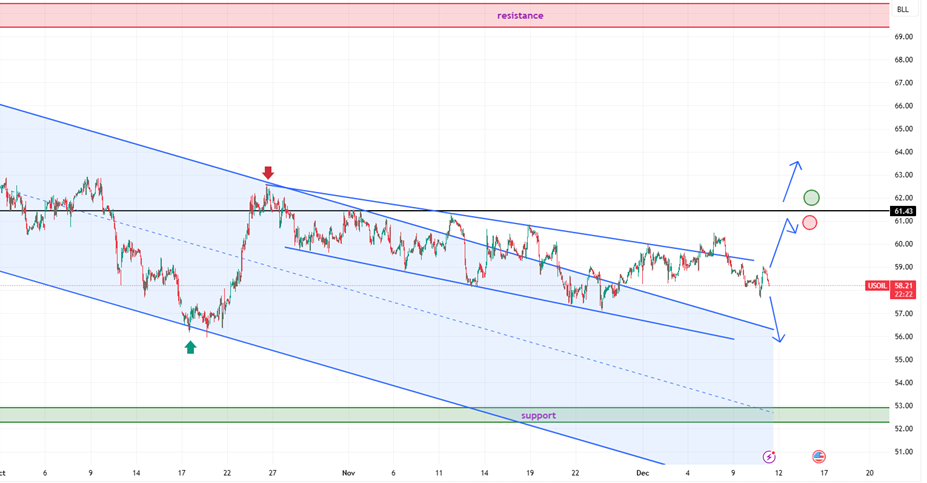
Task: Click the BLL label at top right
Action: (x=903, y=10)
